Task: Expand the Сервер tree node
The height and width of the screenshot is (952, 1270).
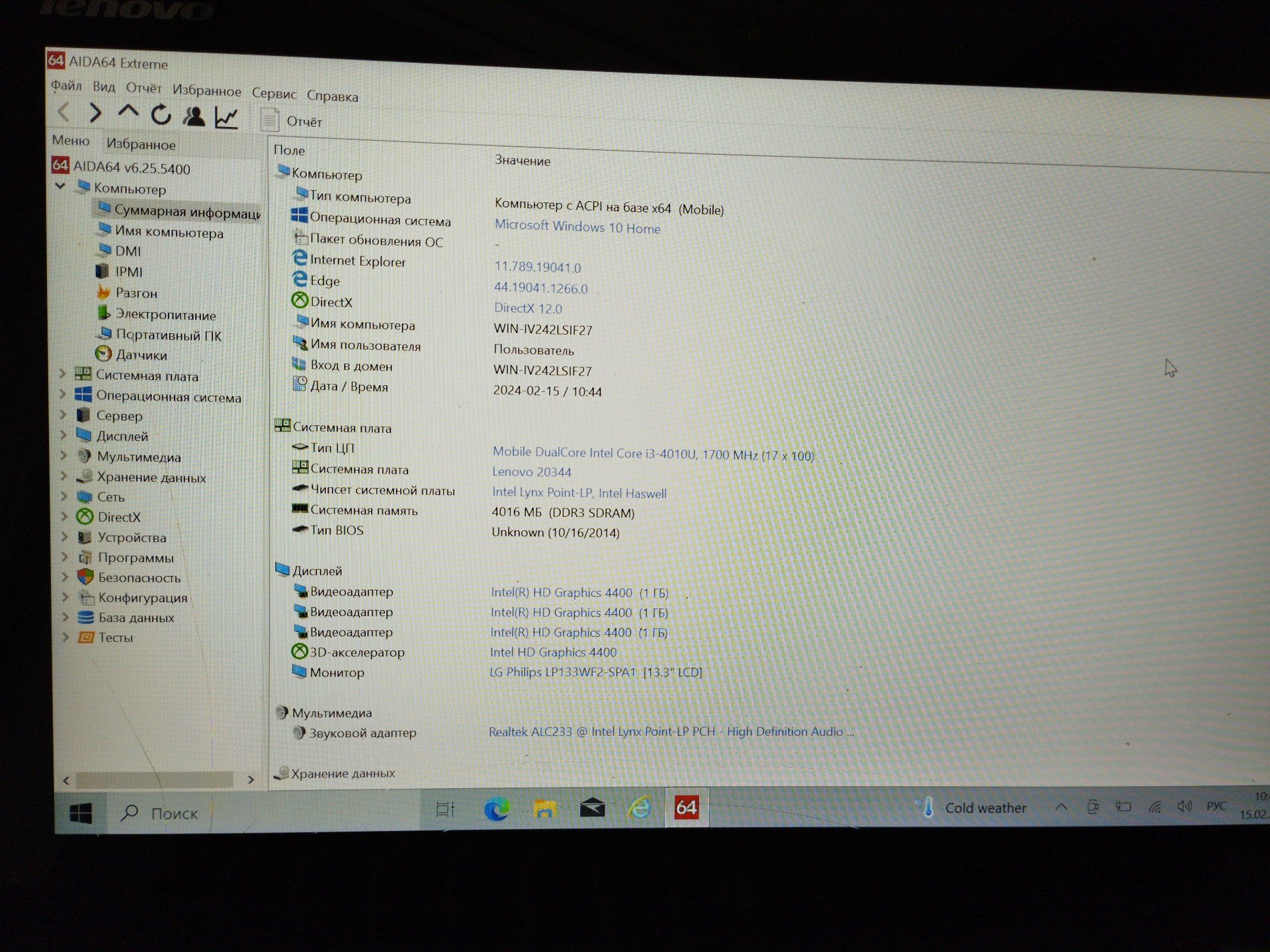Action: (63, 415)
